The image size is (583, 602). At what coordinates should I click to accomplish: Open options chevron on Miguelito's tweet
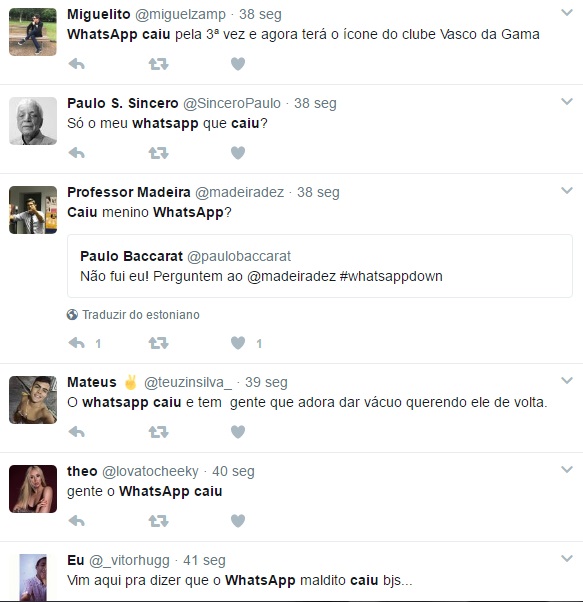tap(567, 13)
